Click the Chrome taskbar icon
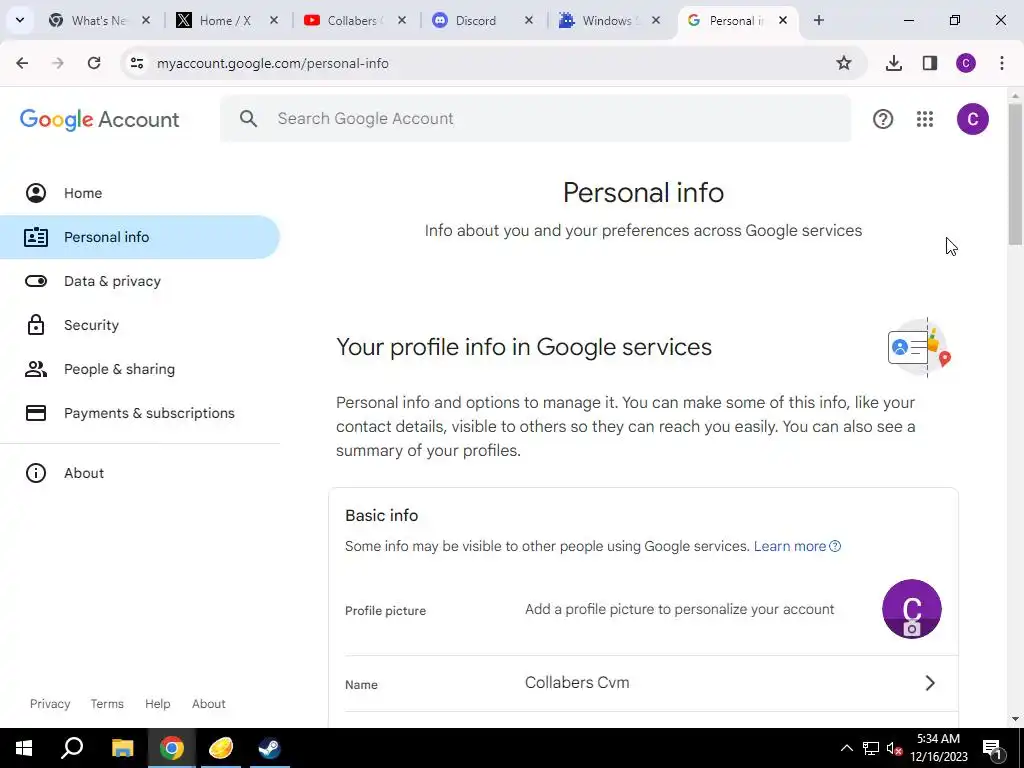The image size is (1024, 768). [171, 748]
